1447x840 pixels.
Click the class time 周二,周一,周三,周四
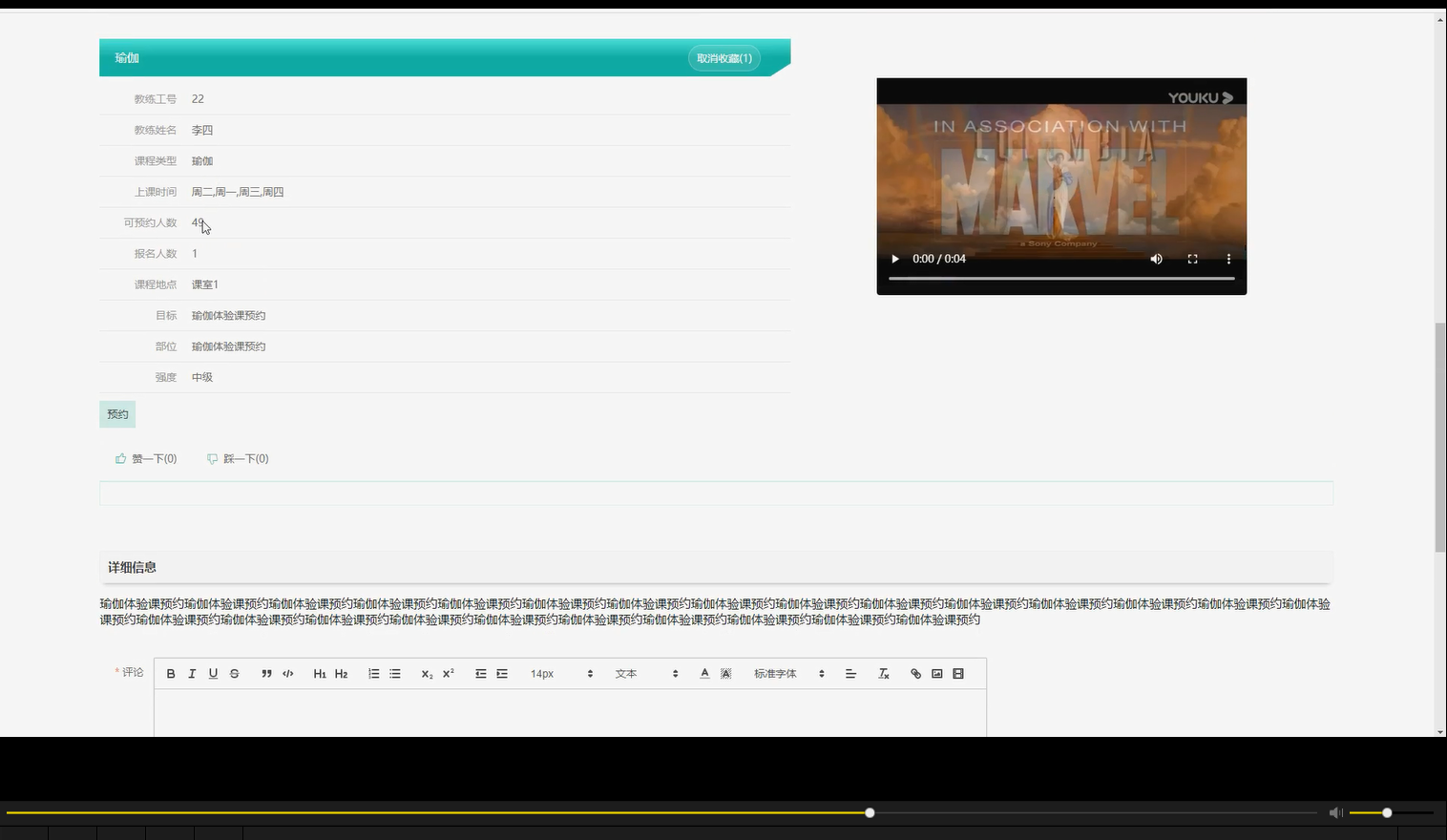point(238,192)
